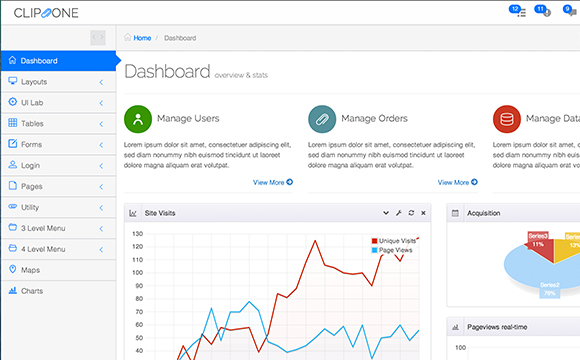
Task: Click the home icon in the breadcrumb
Action: tap(128, 37)
